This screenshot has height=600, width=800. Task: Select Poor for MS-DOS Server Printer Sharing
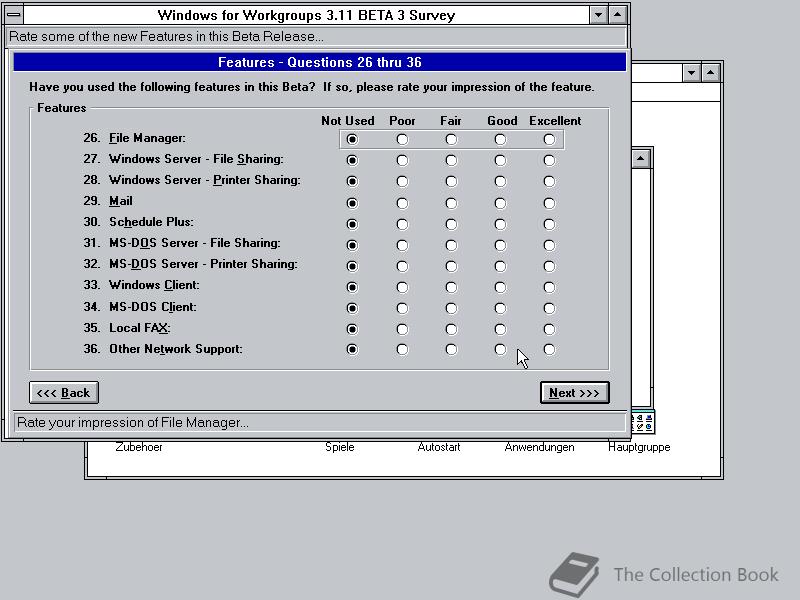click(x=402, y=266)
